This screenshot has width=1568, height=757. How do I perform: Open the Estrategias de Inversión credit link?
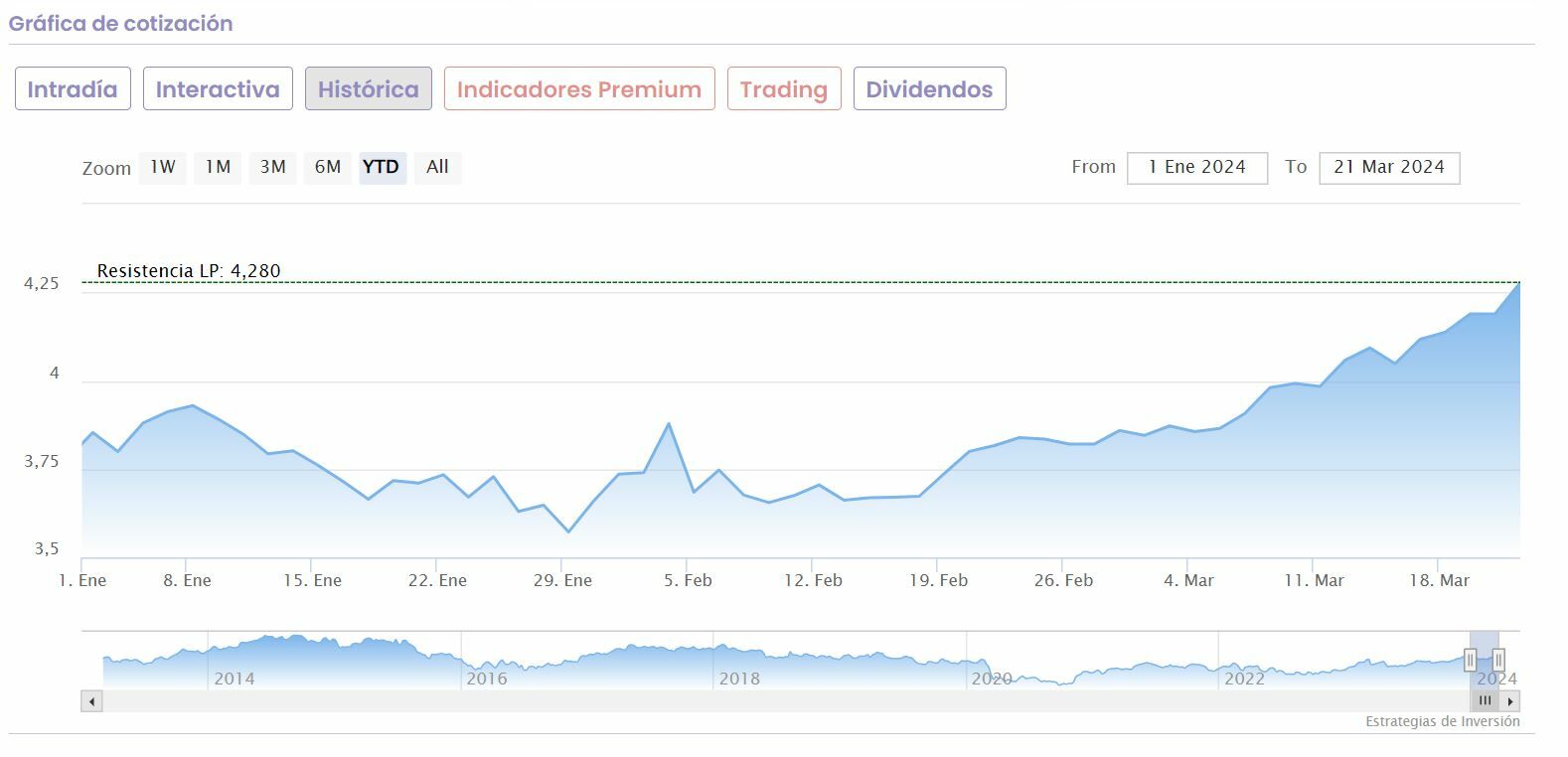1442,722
